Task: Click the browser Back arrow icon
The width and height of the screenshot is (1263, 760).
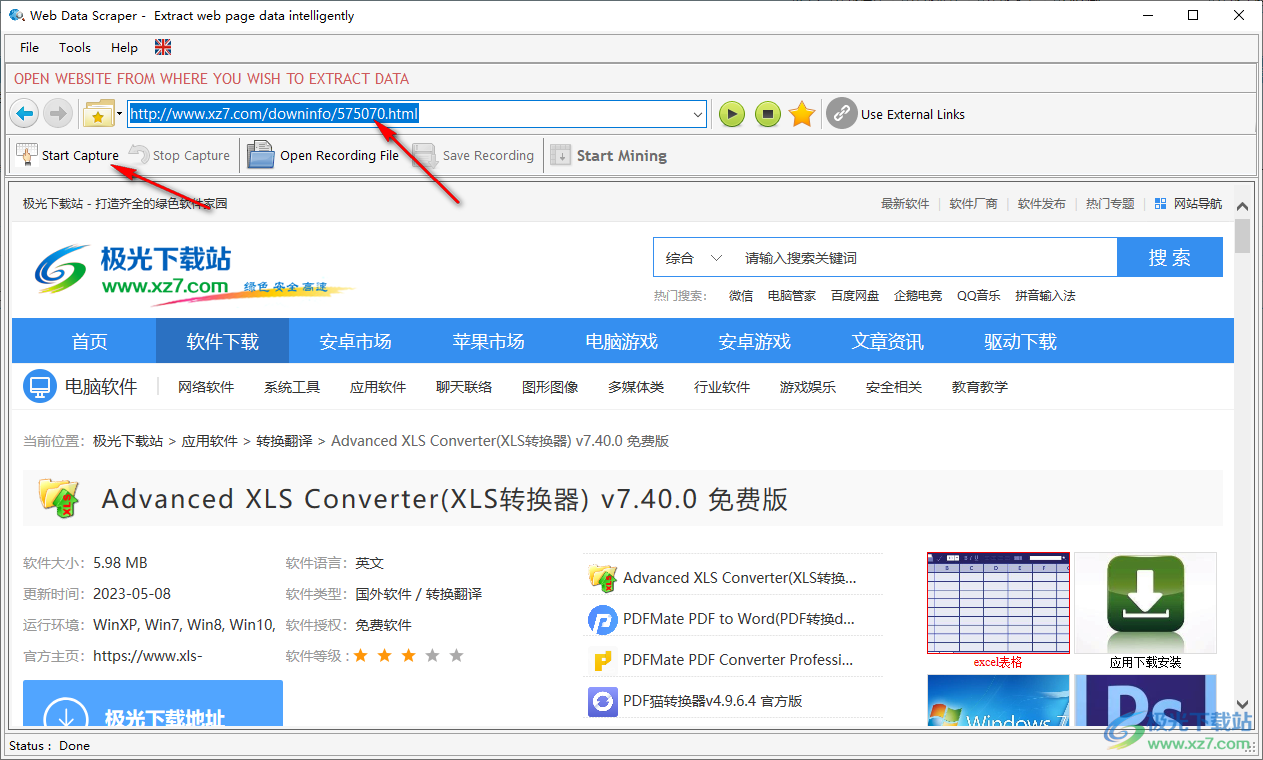Action: tap(25, 114)
